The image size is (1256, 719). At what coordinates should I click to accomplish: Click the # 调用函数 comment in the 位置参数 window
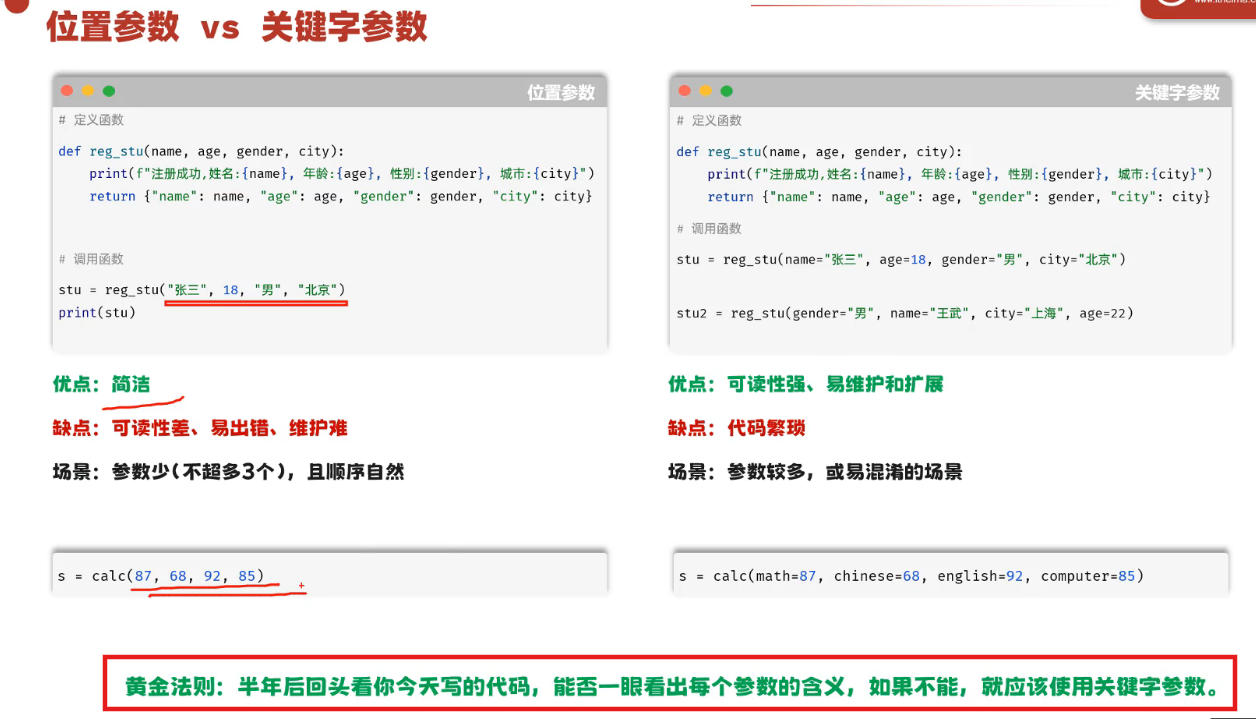91,259
